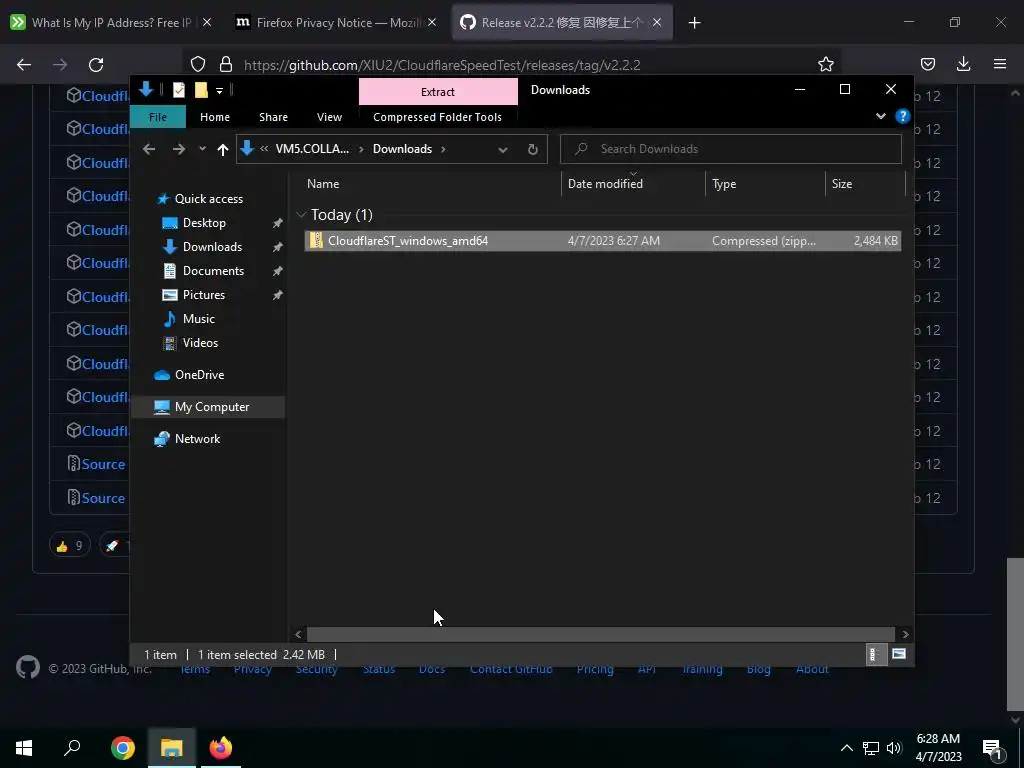Open the volume control in system tray
Viewport: 1024px width, 768px height.
point(894,748)
